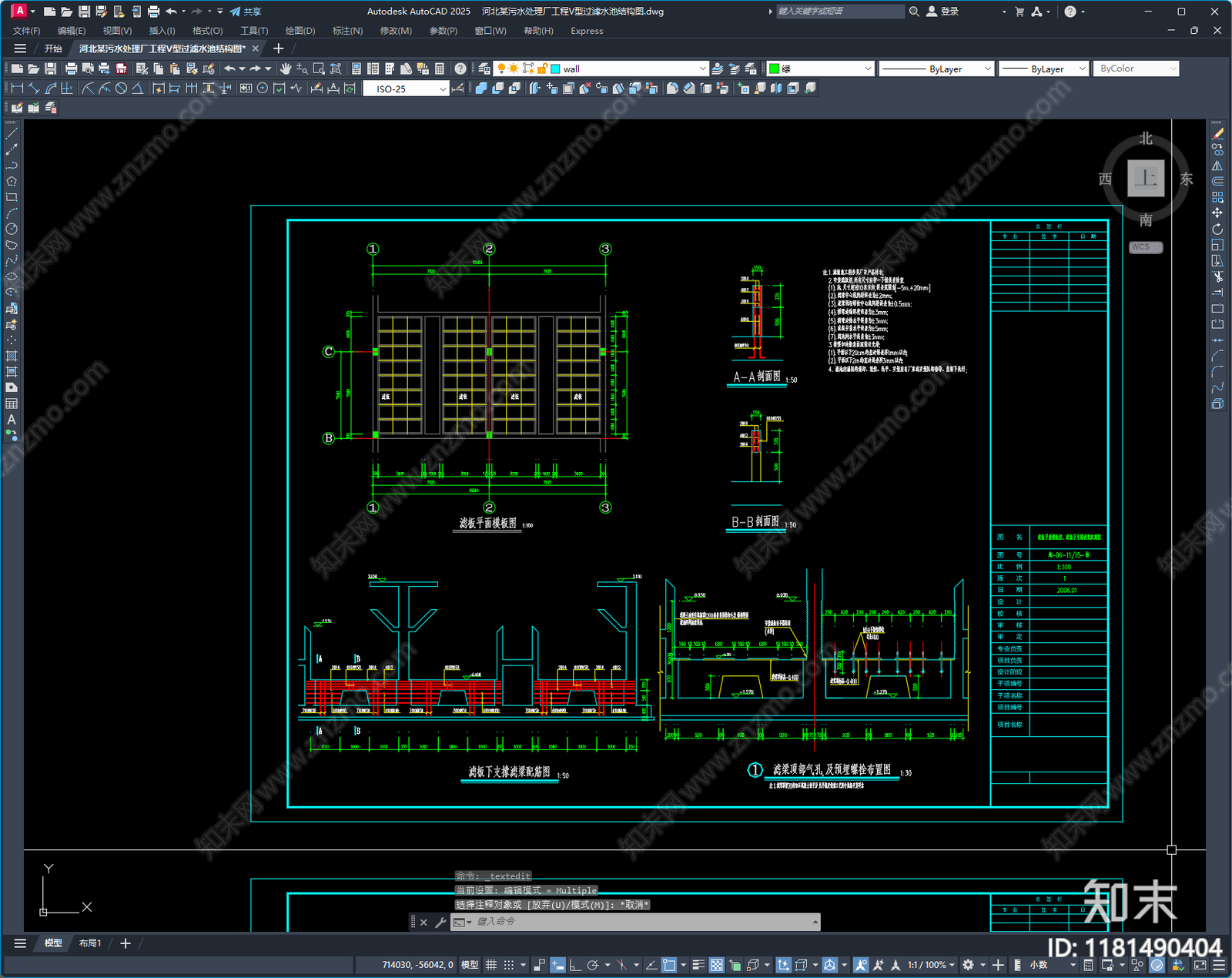
Task: Select the Move tool in the modify toolbar
Action: click(x=1217, y=213)
